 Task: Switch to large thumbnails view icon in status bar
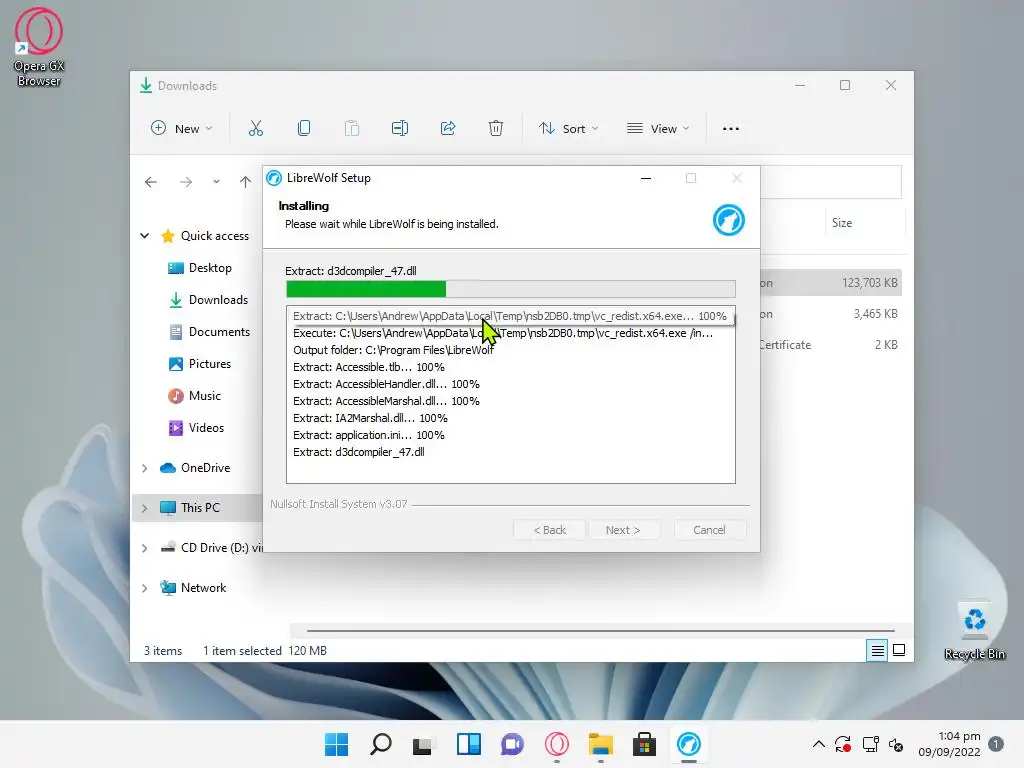[x=899, y=650]
